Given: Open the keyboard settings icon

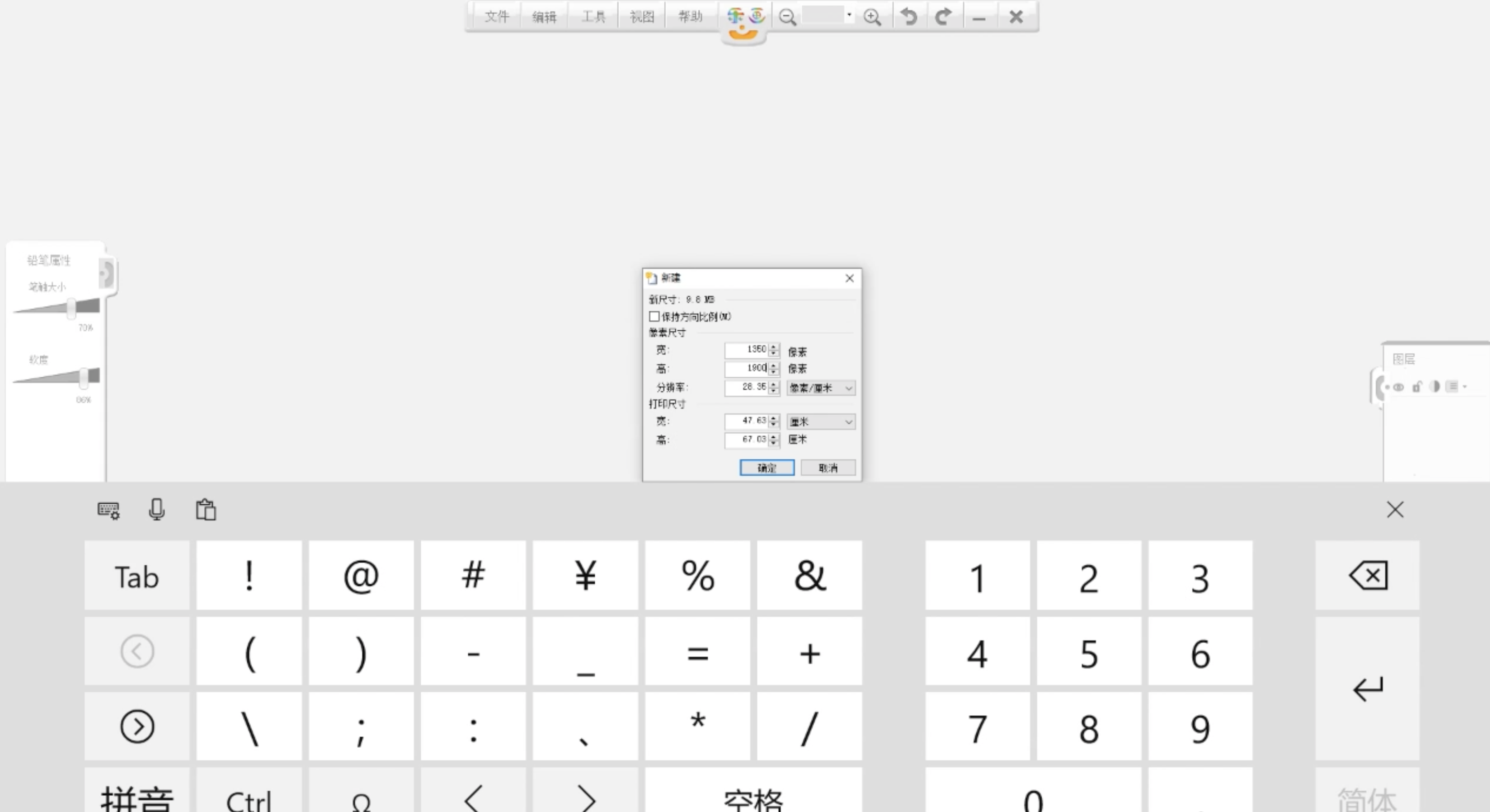Looking at the screenshot, I should tap(108, 510).
